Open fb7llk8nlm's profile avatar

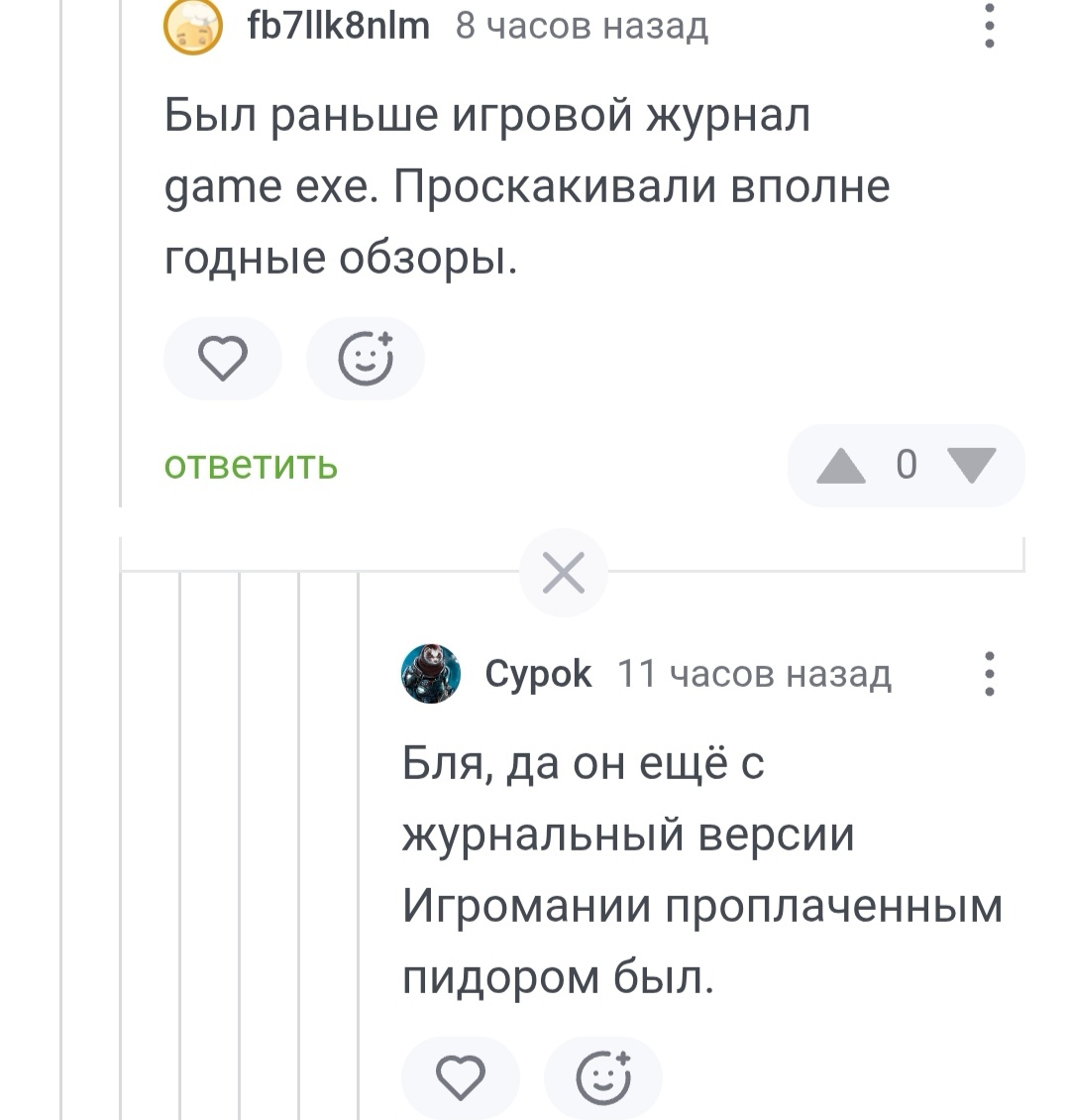click(191, 27)
